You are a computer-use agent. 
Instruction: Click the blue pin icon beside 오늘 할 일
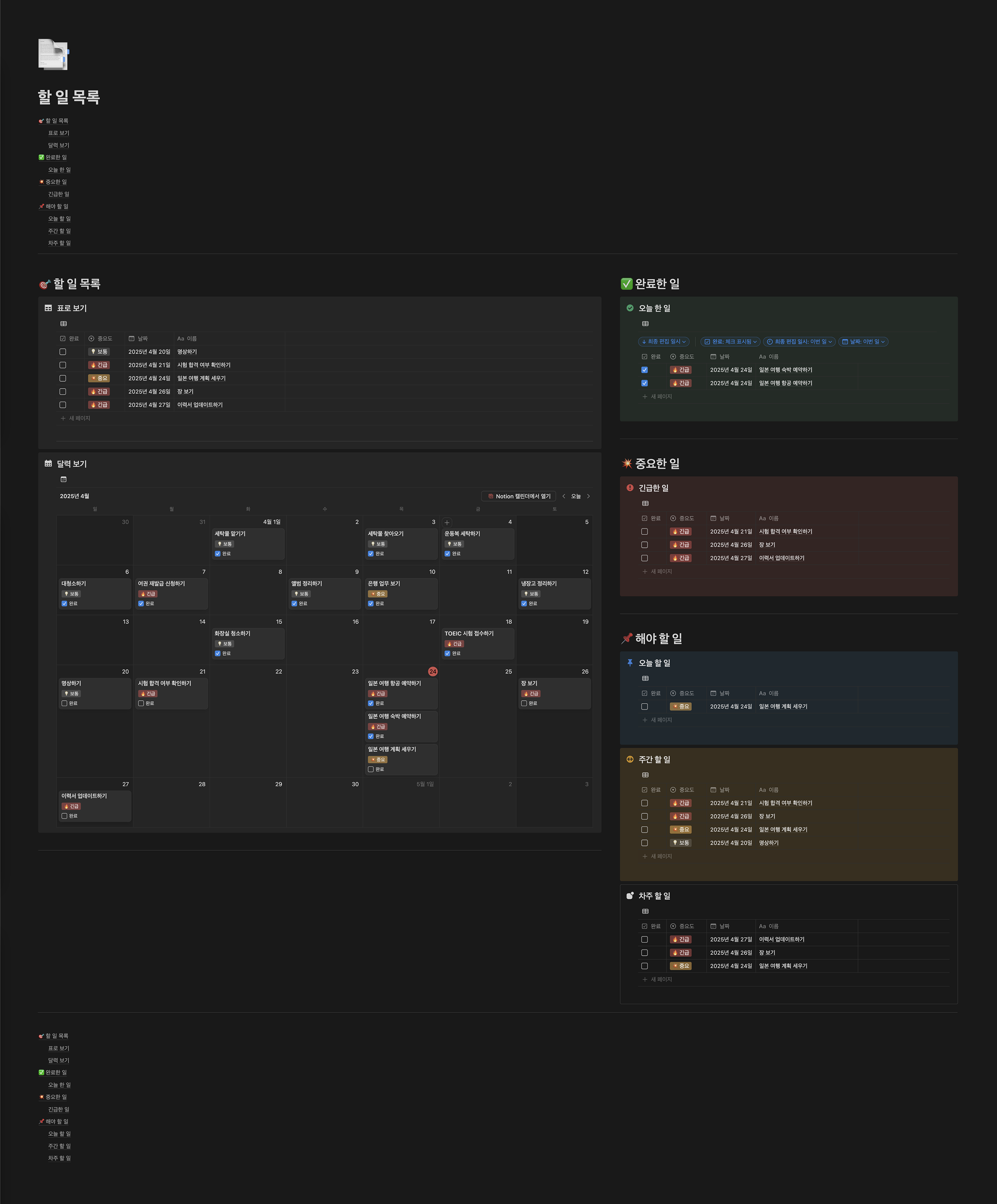(630, 663)
